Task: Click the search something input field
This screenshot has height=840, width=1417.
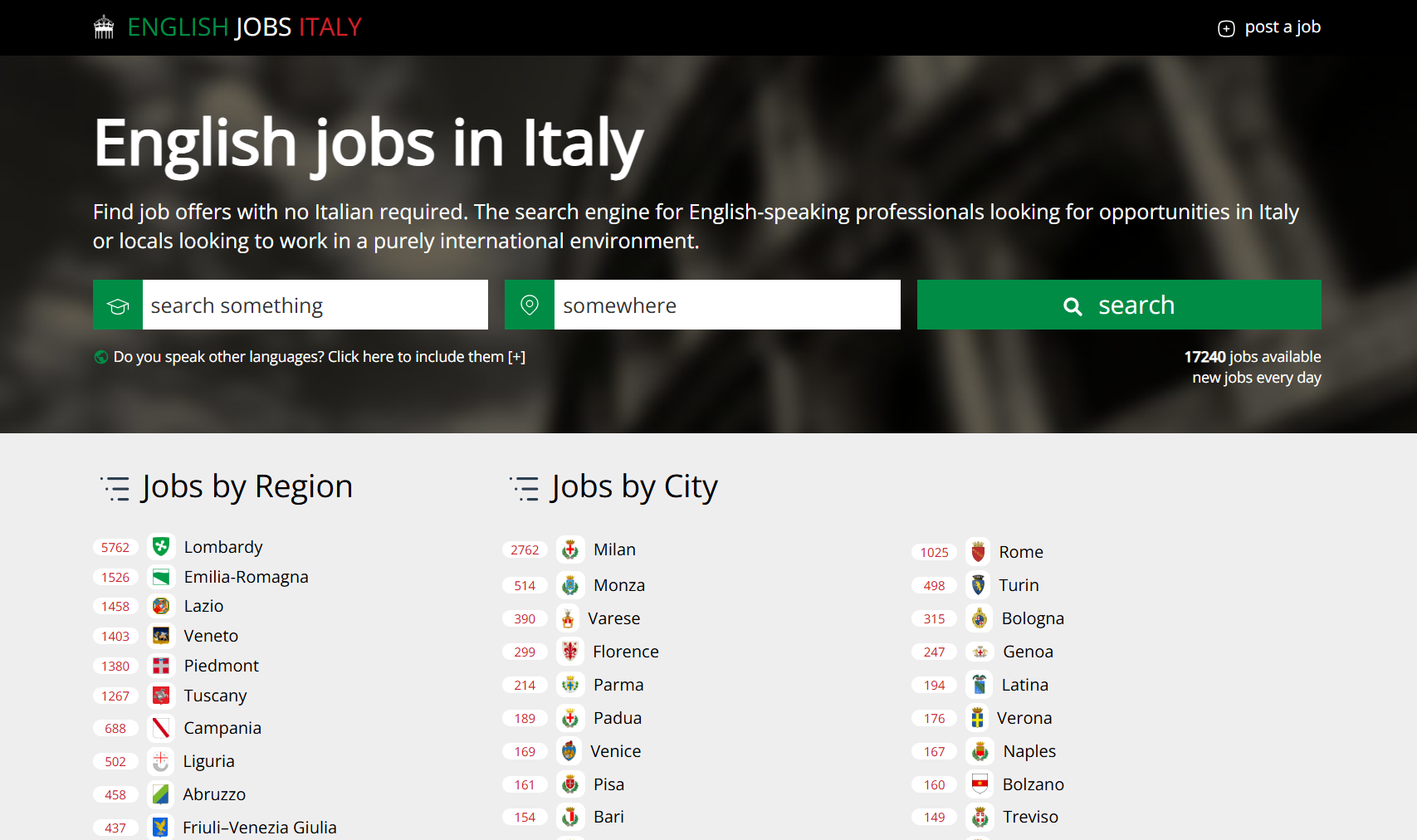Action: click(315, 305)
